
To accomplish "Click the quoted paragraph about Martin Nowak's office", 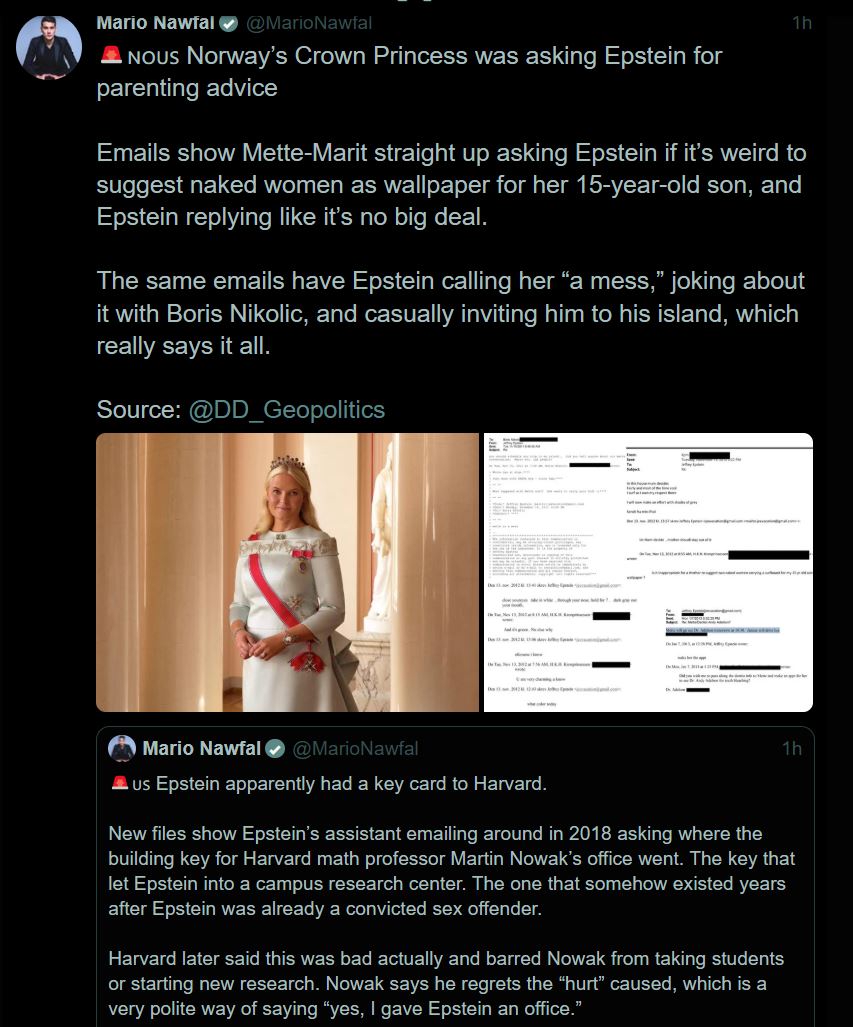I will point(451,871).
